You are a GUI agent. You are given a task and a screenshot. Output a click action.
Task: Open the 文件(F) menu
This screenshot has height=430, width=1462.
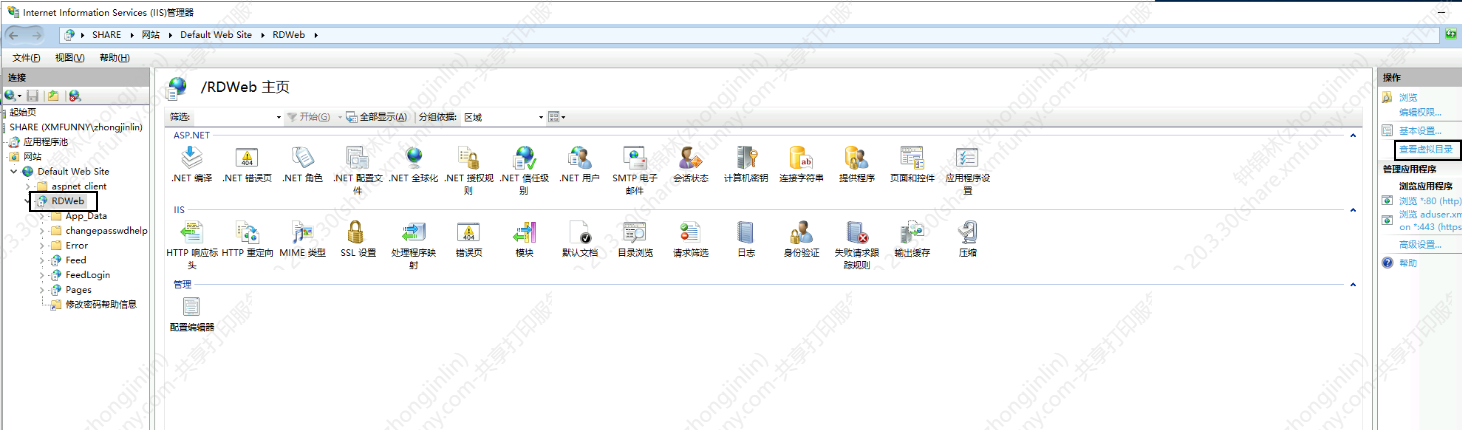click(26, 58)
